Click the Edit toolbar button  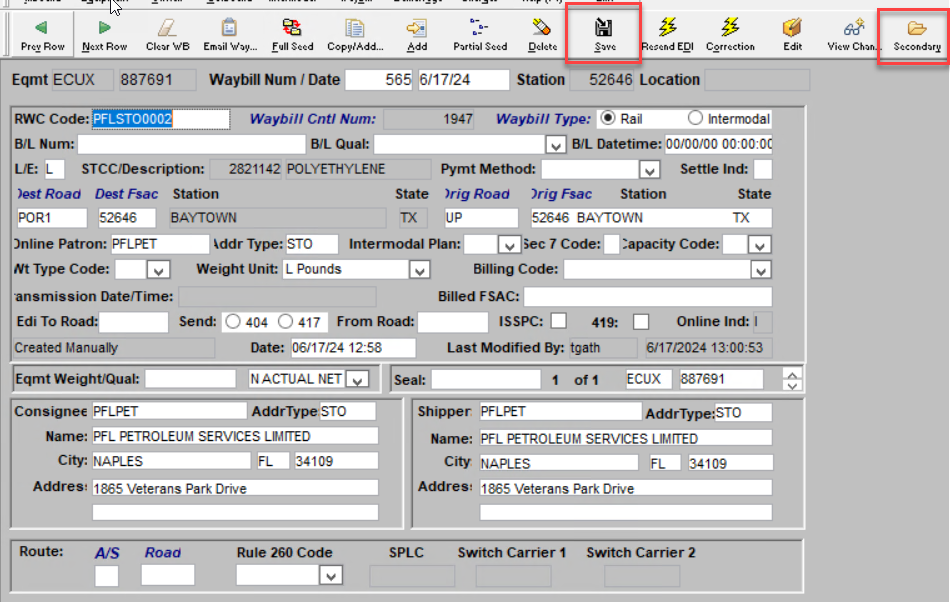(x=792, y=28)
